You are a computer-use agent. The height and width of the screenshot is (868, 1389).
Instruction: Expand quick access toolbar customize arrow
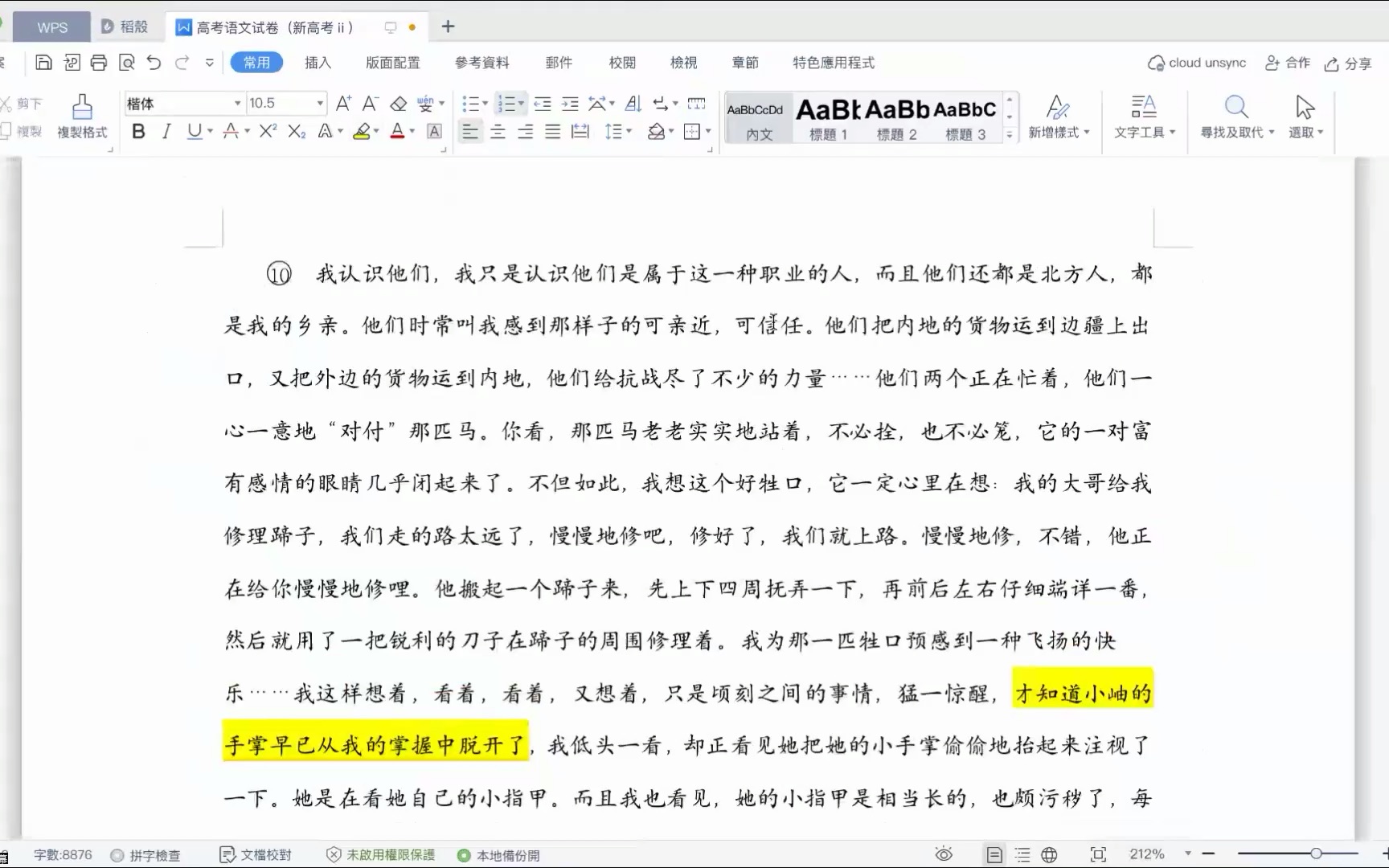(210, 63)
